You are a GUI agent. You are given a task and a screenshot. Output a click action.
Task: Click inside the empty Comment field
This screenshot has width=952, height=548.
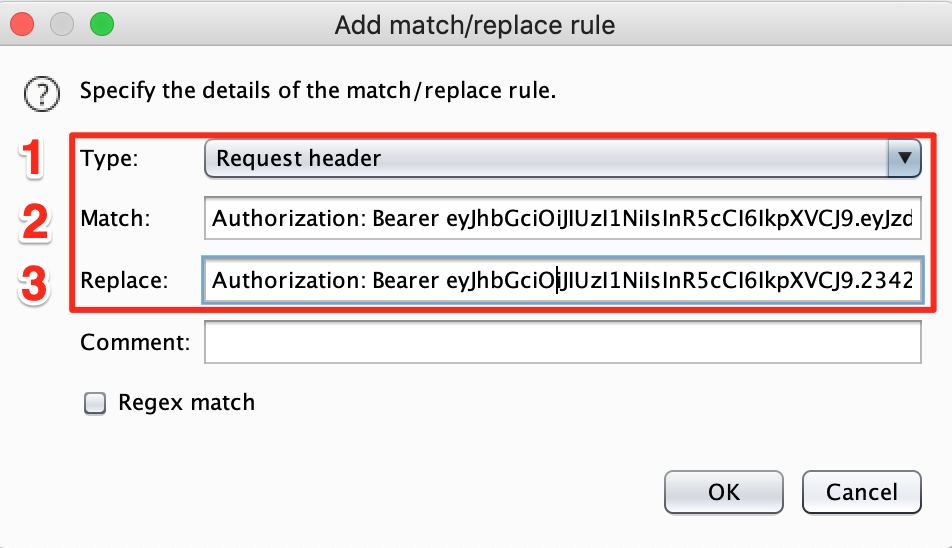pyautogui.click(x=563, y=342)
